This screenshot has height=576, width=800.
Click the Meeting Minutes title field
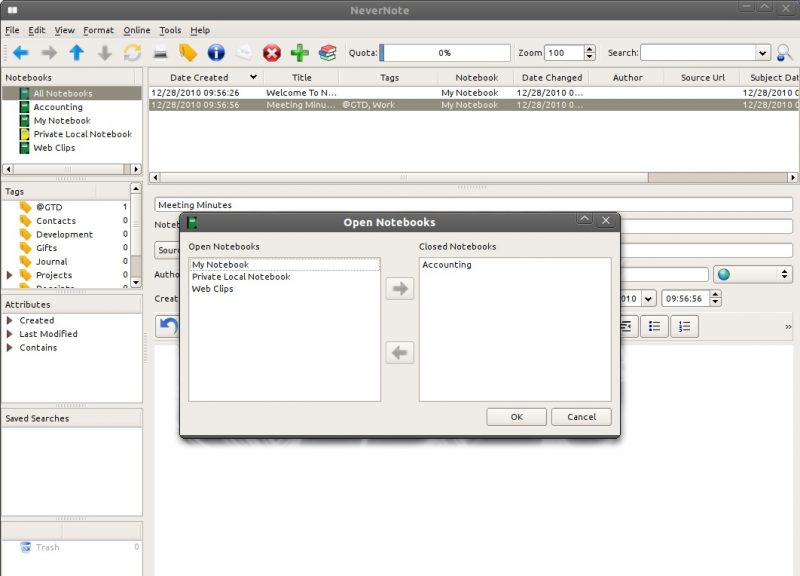(x=473, y=205)
